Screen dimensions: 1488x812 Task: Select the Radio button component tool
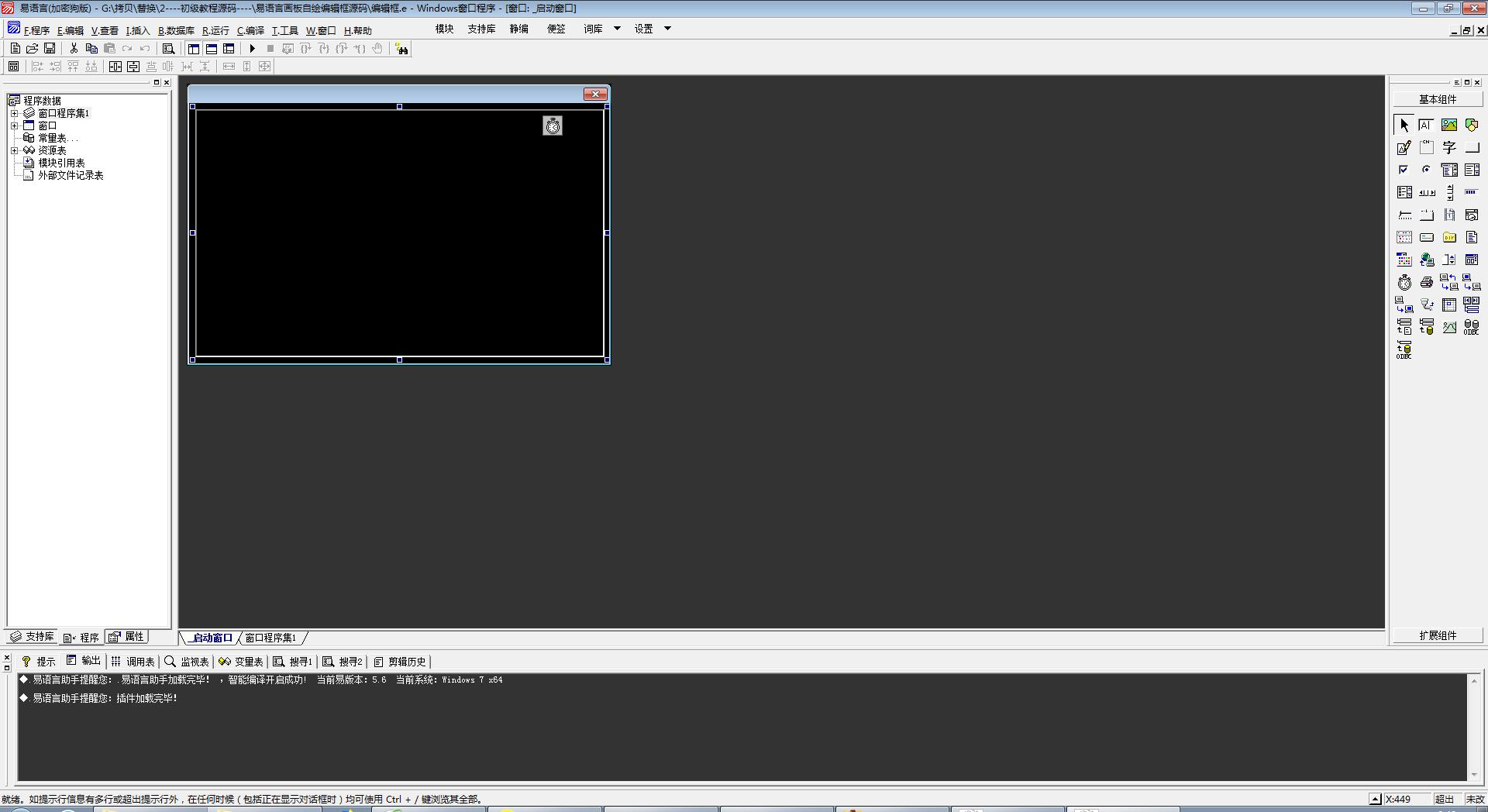pos(1427,170)
